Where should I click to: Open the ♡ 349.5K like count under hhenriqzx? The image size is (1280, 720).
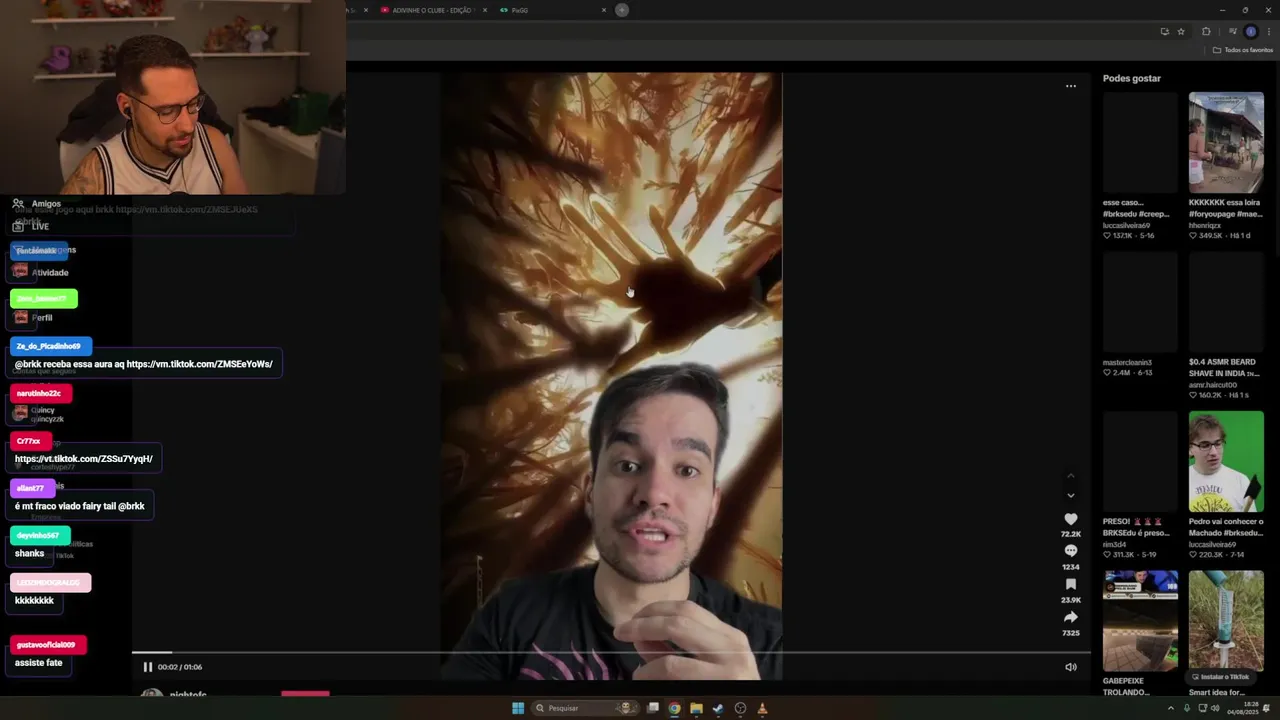click(1206, 235)
